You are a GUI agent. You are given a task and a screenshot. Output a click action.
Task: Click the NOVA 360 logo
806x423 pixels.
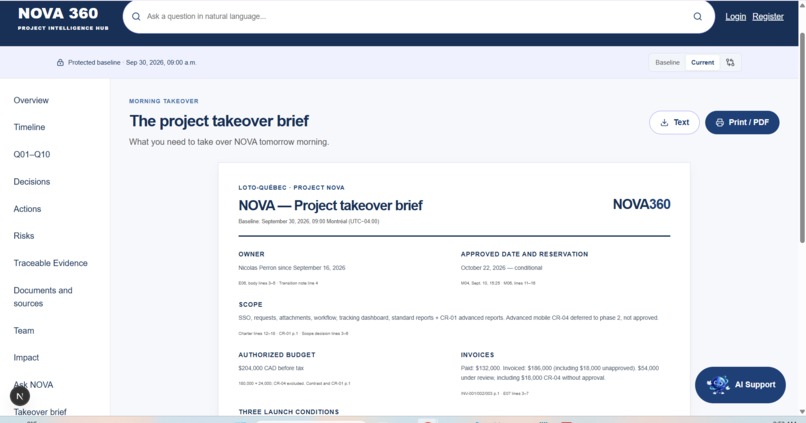[x=63, y=18]
